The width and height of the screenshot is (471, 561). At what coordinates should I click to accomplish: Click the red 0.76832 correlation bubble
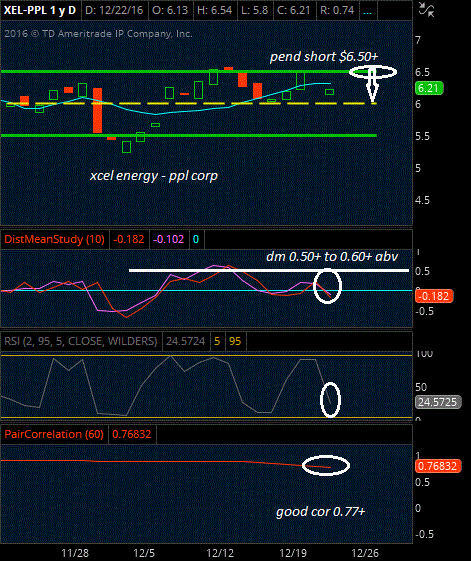pos(438,466)
